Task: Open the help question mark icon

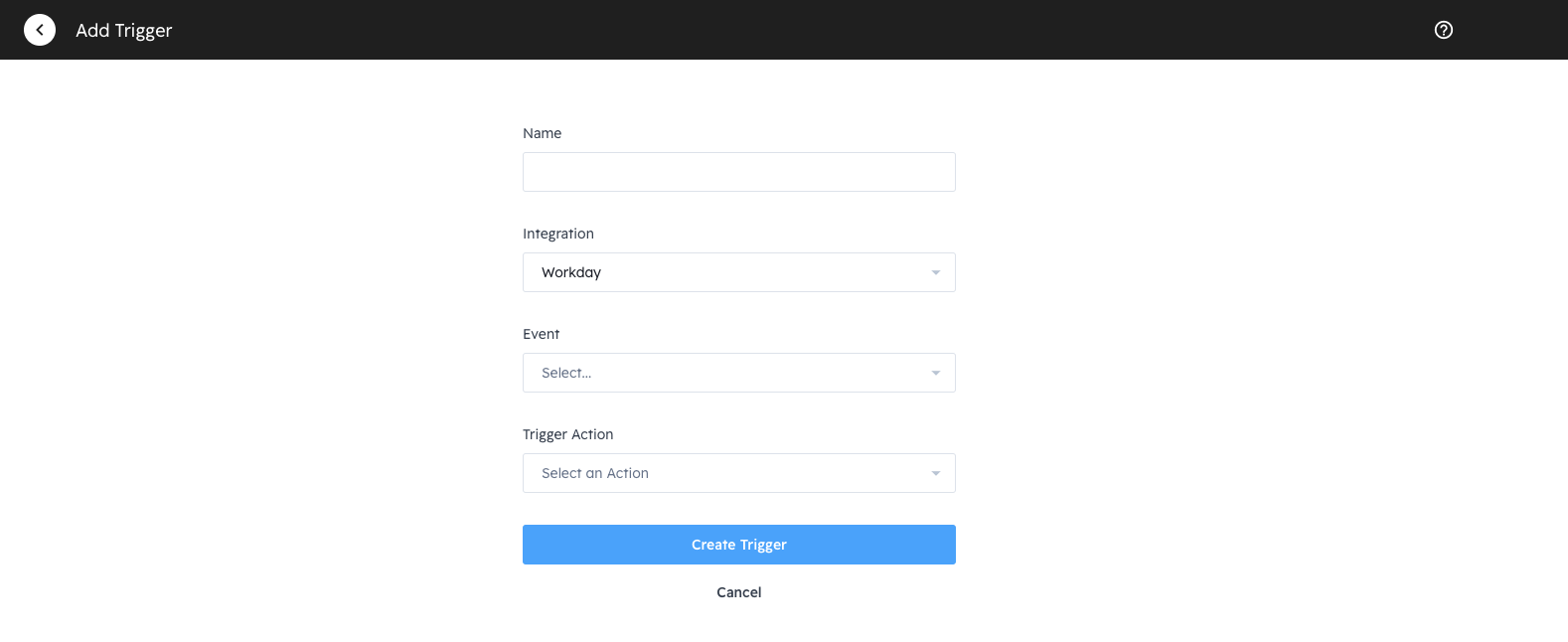Action: click(x=1444, y=30)
